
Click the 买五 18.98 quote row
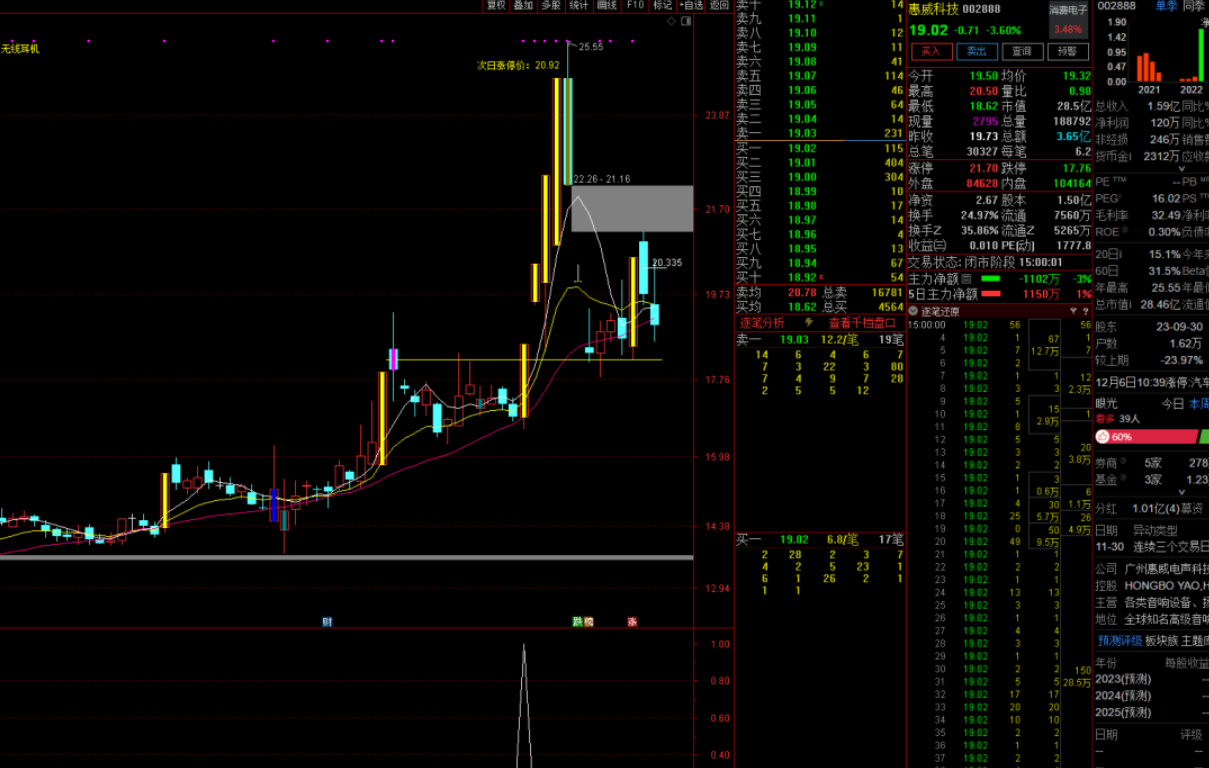pos(820,205)
